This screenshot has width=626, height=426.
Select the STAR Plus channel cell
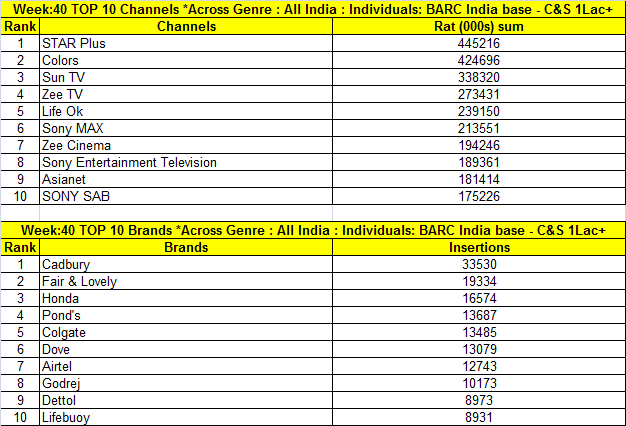(186, 43)
